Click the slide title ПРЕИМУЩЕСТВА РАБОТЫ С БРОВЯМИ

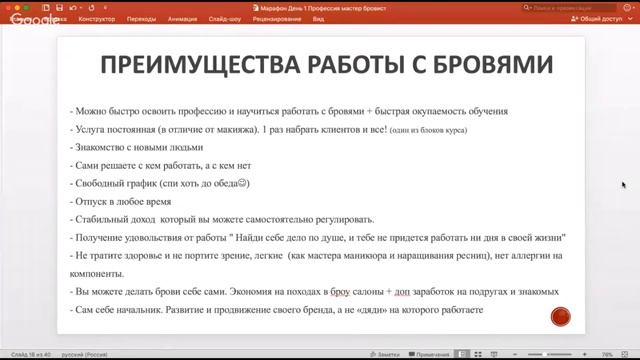click(327, 64)
